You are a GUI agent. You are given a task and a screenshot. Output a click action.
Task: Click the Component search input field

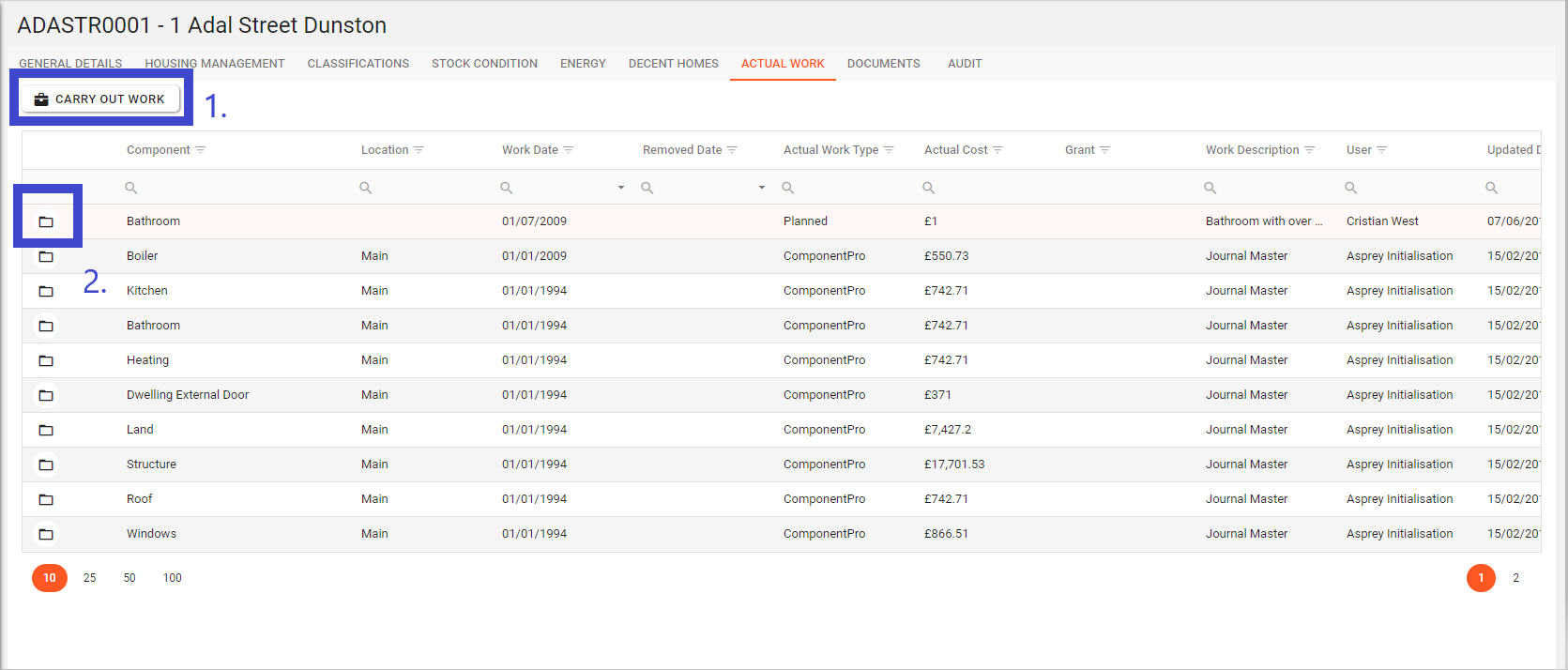pyautogui.click(x=235, y=188)
